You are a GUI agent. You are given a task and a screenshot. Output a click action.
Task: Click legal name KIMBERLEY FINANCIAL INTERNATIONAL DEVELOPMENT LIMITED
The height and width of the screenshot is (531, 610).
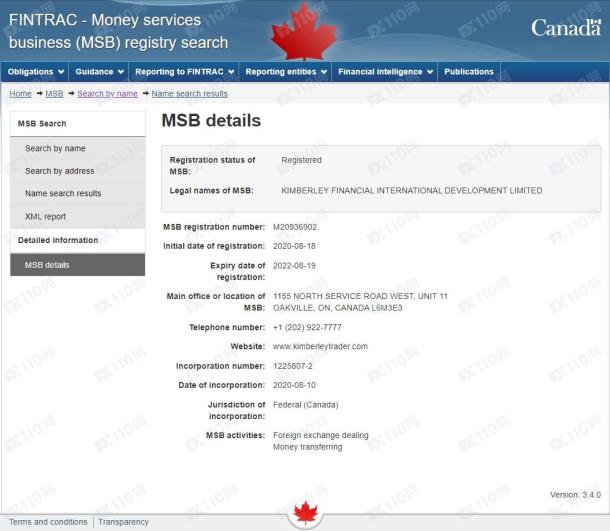[x=412, y=191]
